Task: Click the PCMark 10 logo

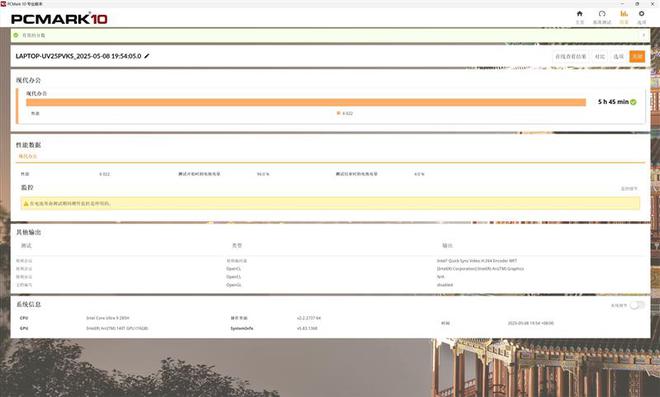Action: tap(59, 19)
